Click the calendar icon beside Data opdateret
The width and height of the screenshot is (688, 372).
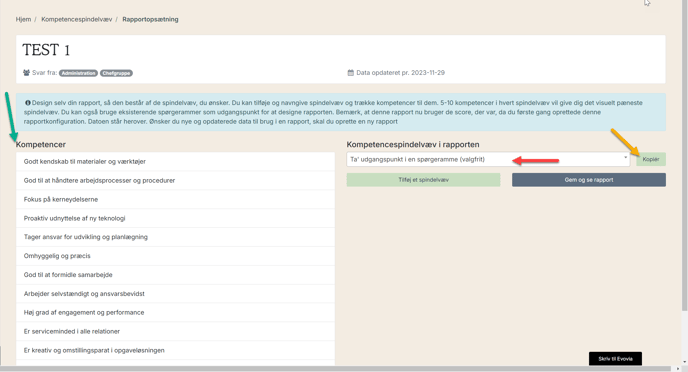[351, 73]
